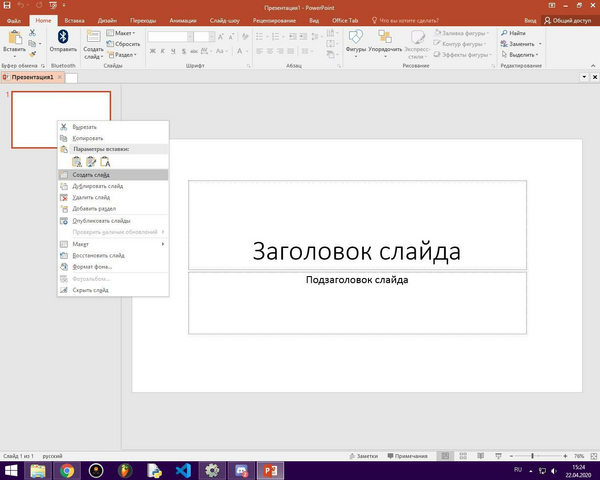Toggle text shadow S formatting
This screenshot has width=600, height=480.
pyautogui.click(x=184, y=51)
